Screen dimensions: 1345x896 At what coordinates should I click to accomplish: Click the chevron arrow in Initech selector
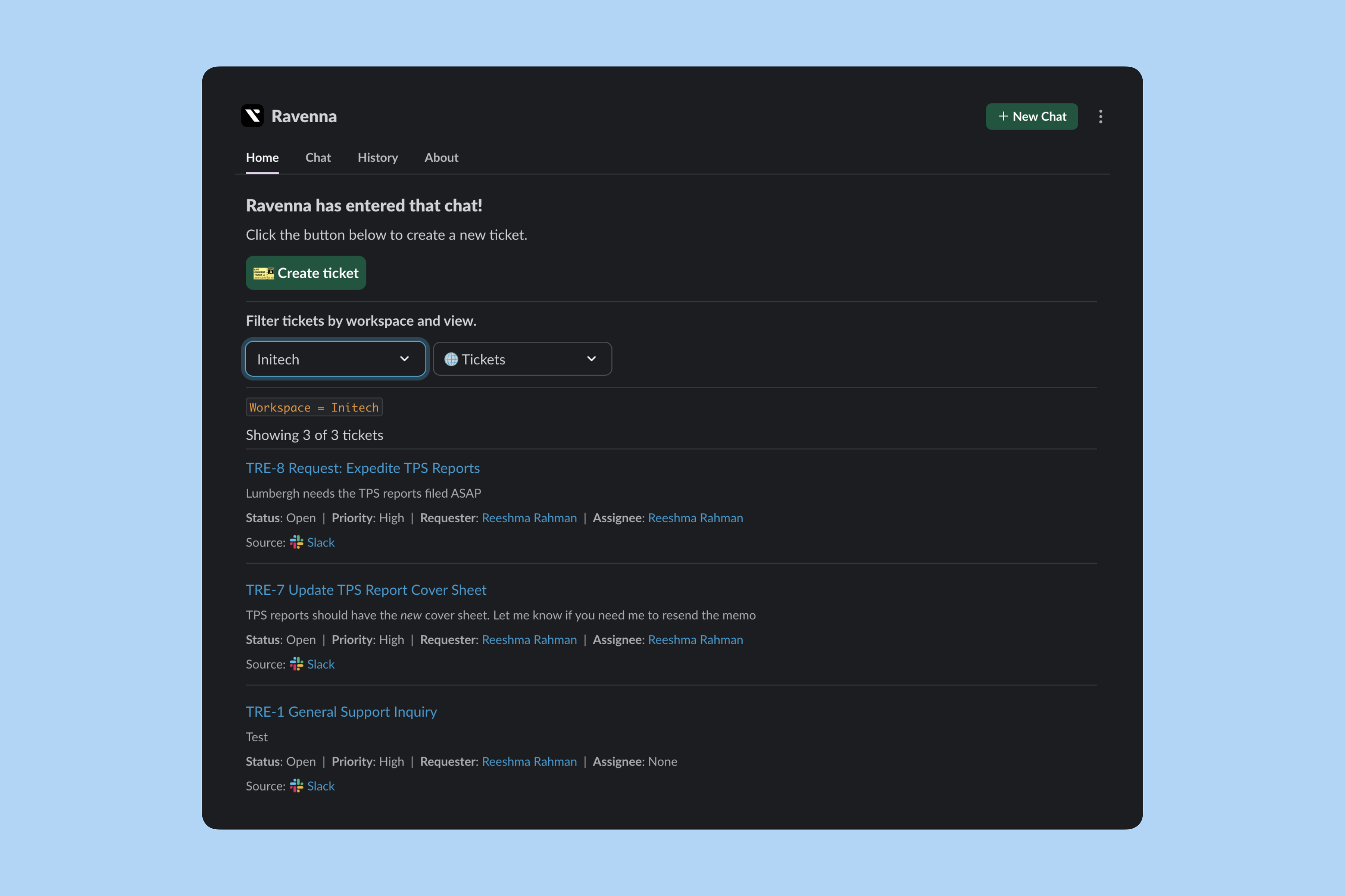[x=405, y=359]
